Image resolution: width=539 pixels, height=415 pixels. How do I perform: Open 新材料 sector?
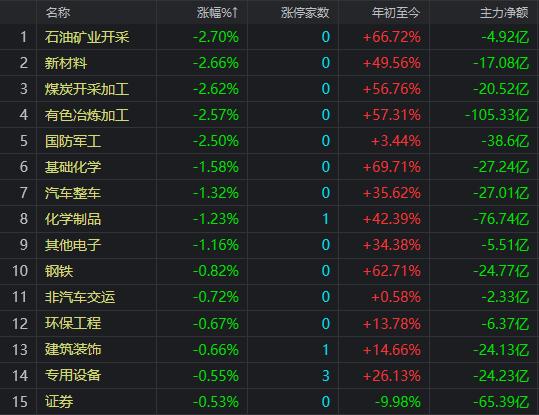click(66, 63)
